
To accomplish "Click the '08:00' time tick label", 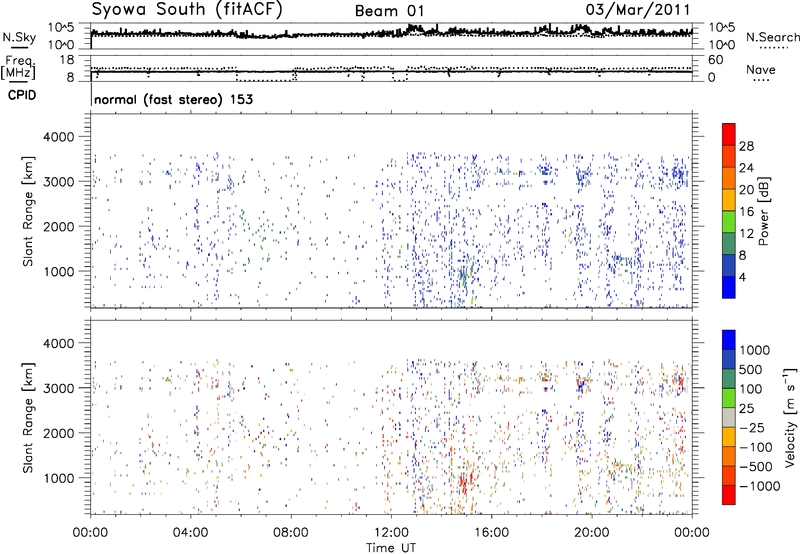I will [x=290, y=533].
